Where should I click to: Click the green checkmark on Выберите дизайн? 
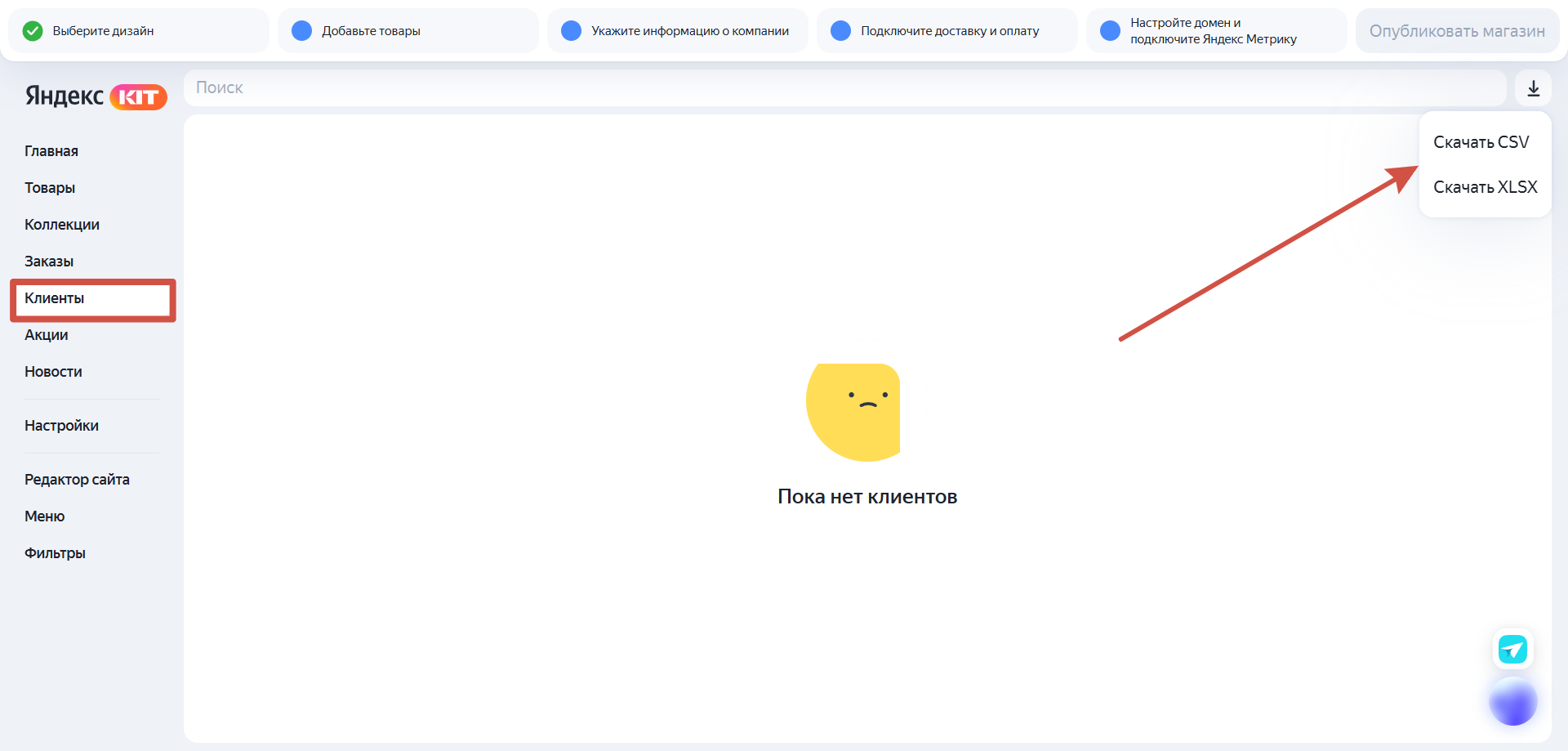pyautogui.click(x=33, y=31)
